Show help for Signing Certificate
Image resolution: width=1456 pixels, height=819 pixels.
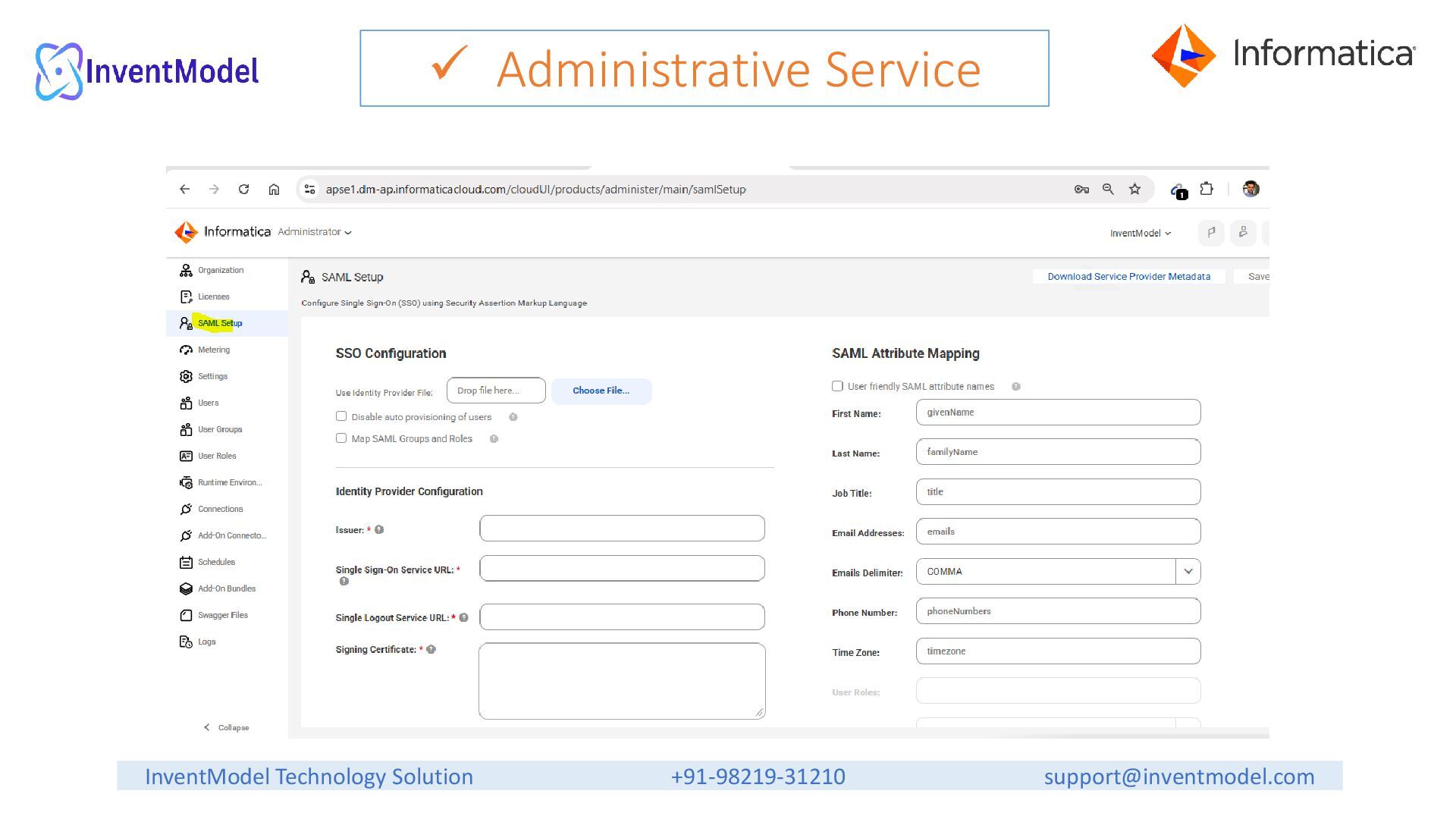tap(431, 650)
